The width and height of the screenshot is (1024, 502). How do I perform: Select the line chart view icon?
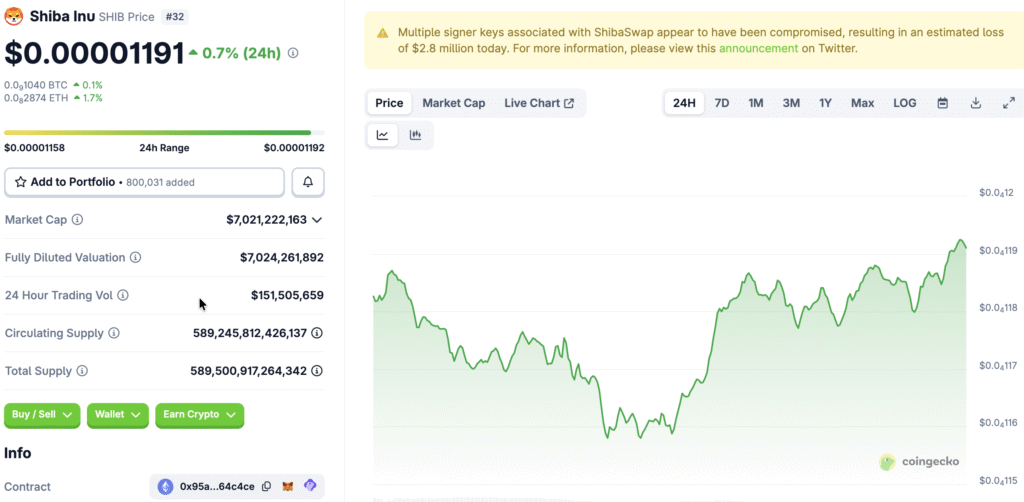383,135
